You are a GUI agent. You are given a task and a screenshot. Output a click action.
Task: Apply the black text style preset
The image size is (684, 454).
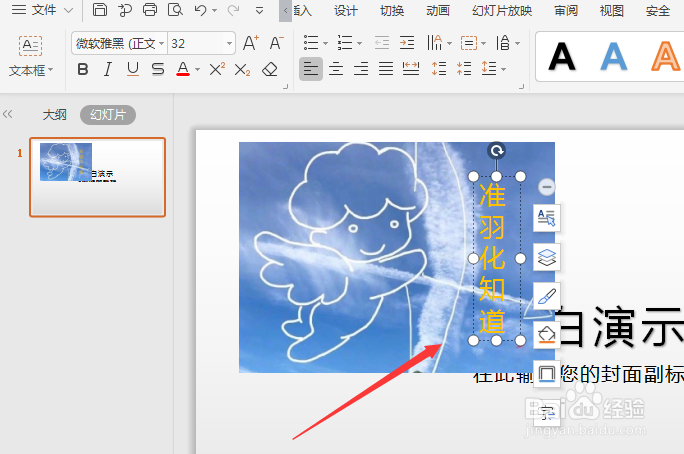pos(562,57)
